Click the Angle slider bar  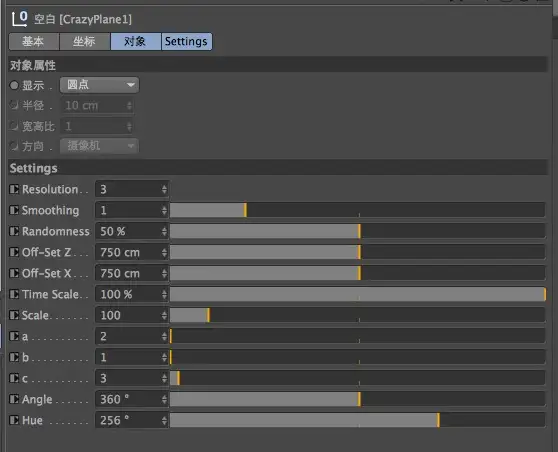click(358, 399)
